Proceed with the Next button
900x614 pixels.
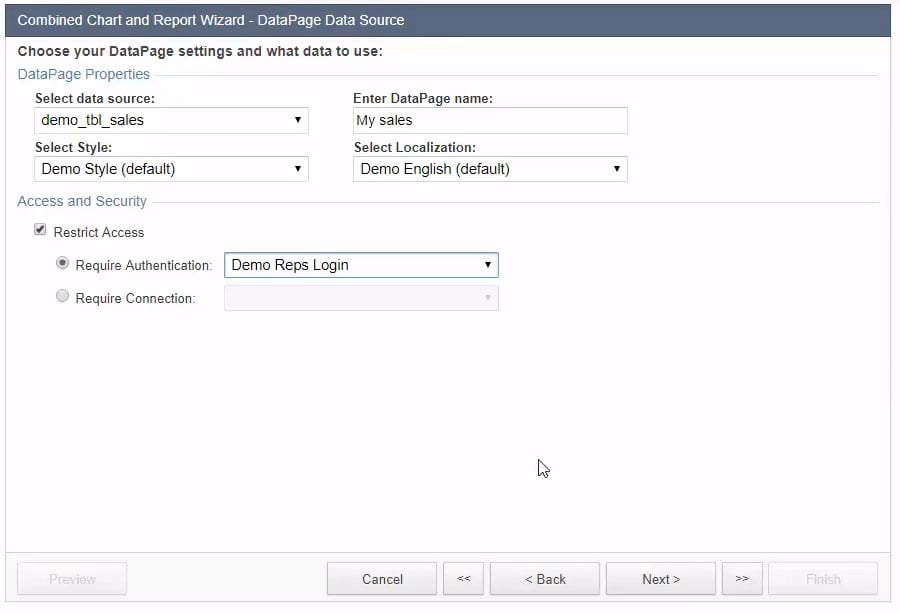click(661, 579)
